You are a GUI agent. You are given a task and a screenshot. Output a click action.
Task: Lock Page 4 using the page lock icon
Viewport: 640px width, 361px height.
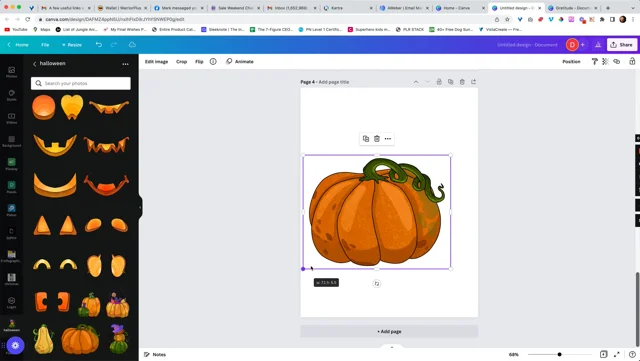[439, 82]
